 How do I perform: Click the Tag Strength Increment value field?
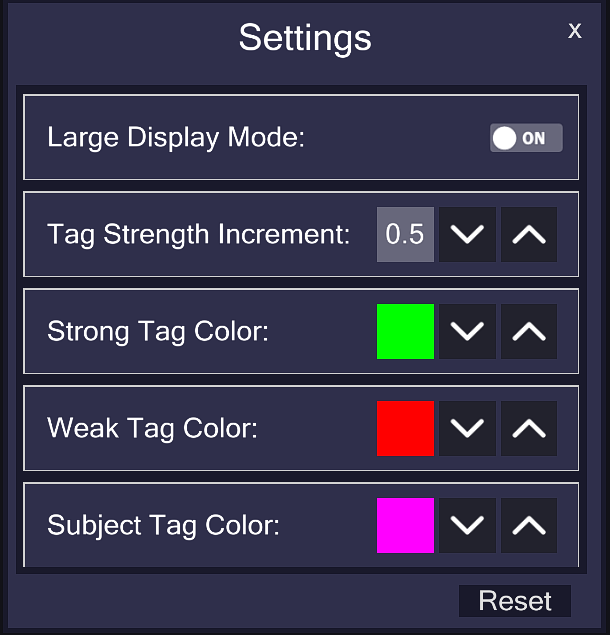click(405, 235)
